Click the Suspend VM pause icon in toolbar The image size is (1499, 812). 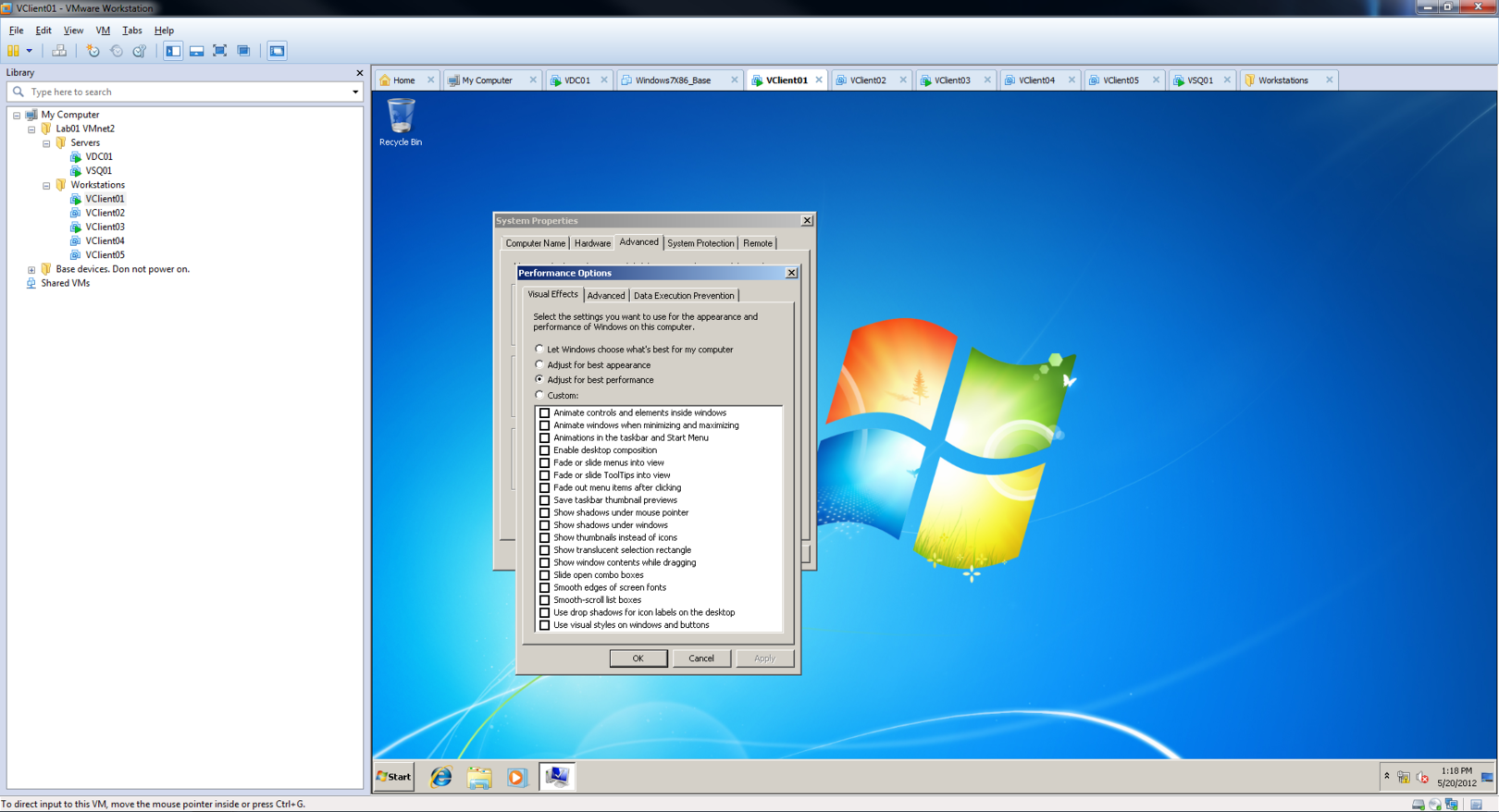tap(13, 51)
